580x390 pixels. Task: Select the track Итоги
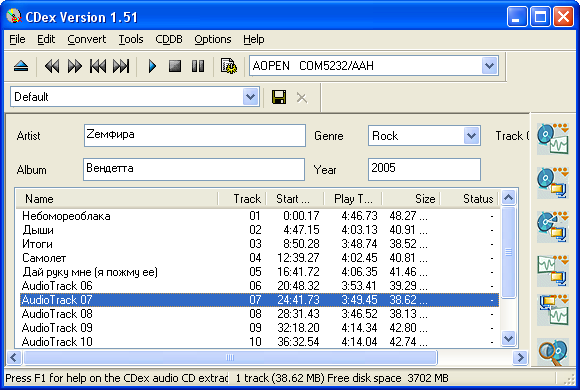pyautogui.click(x=258, y=244)
